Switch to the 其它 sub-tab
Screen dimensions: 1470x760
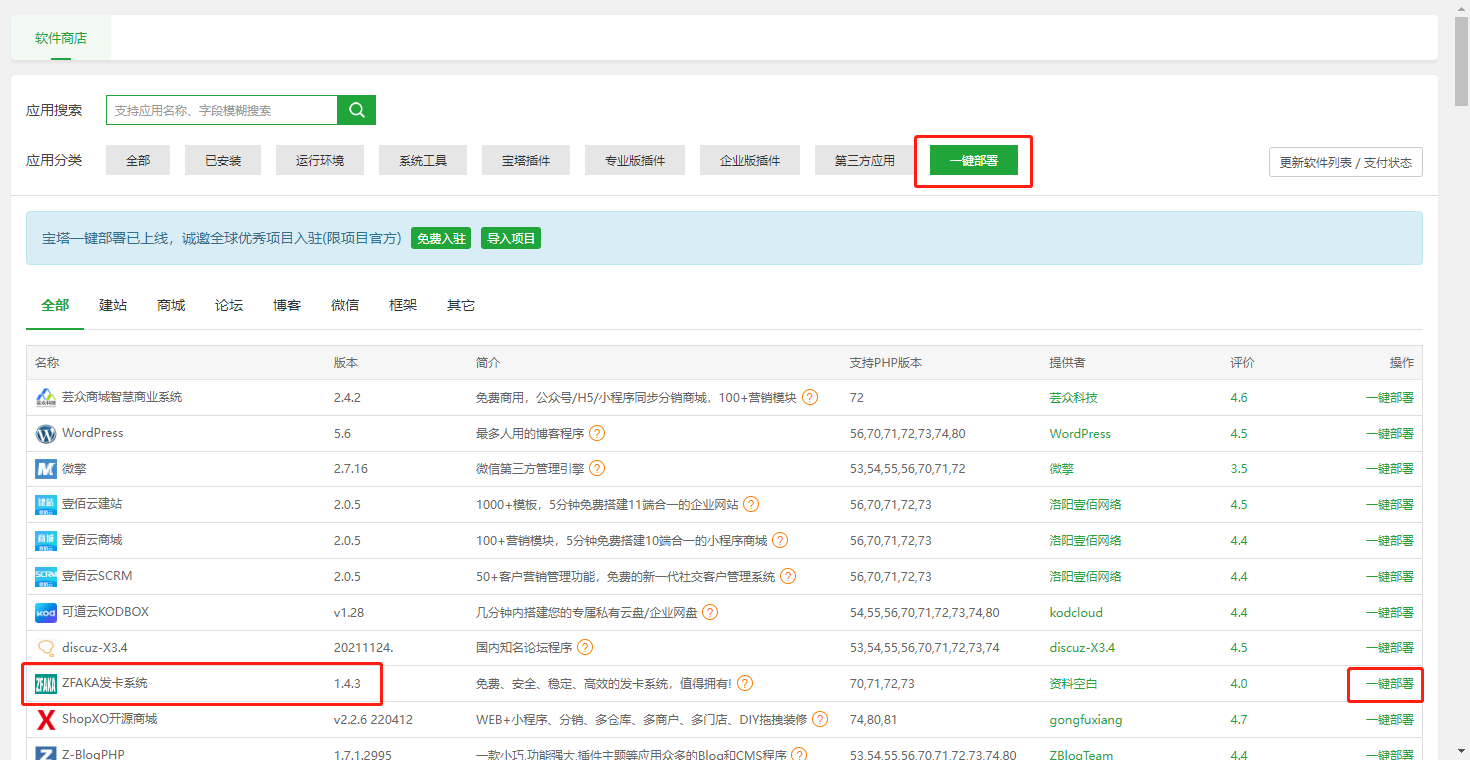tap(461, 305)
